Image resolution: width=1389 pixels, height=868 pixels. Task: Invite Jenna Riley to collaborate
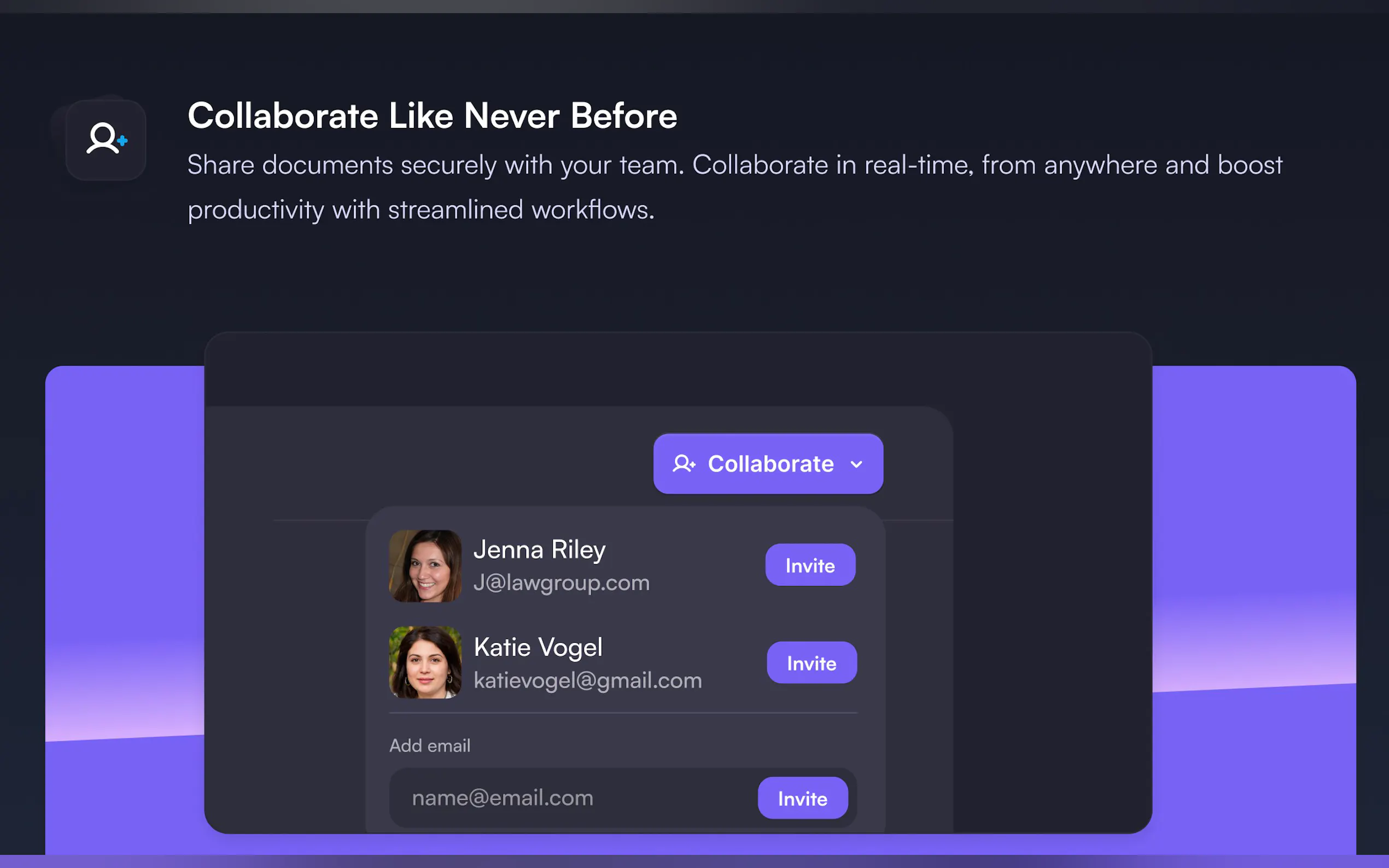coord(810,566)
